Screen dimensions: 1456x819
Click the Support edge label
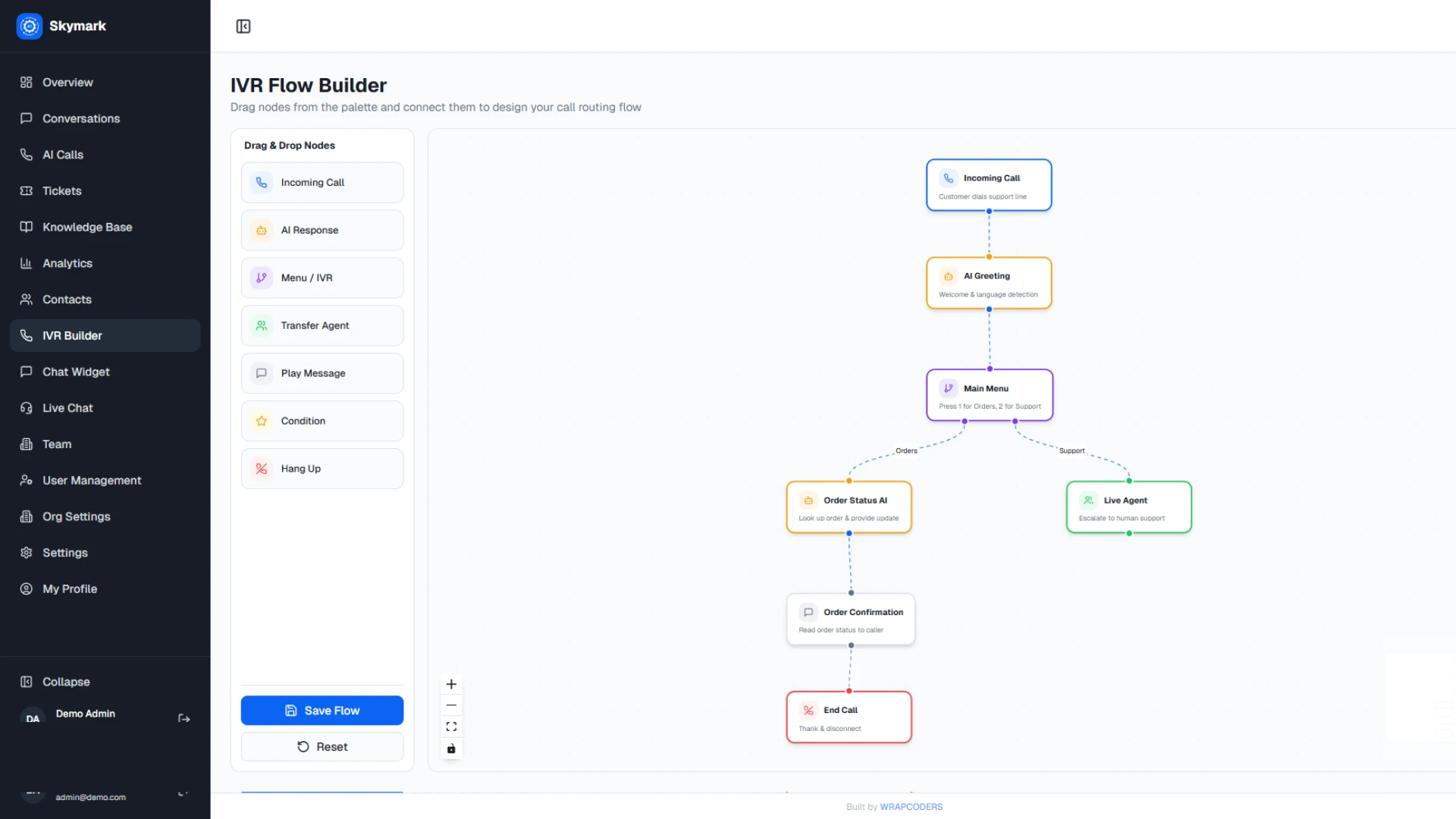pos(1072,451)
